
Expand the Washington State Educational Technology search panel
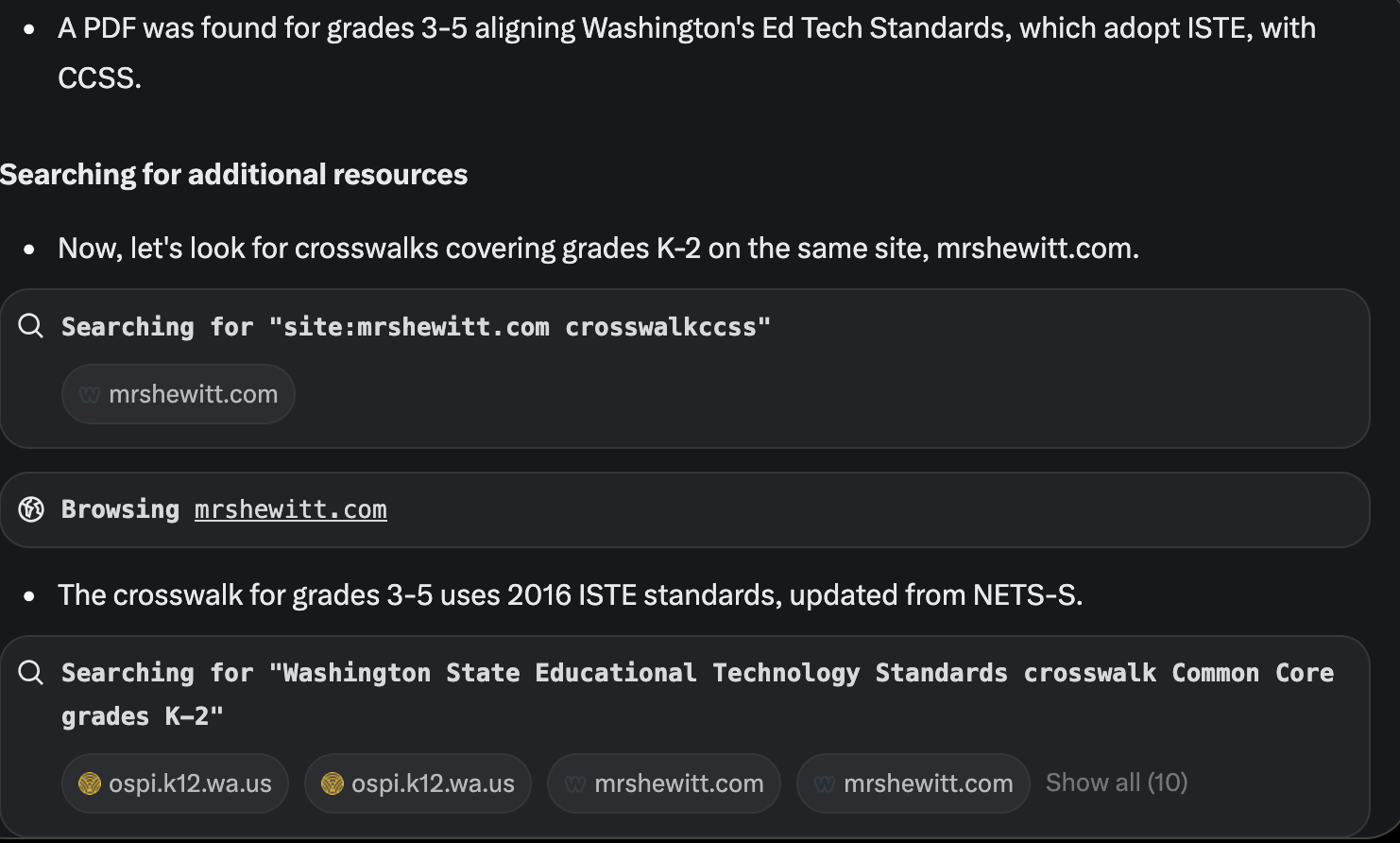pos(685,736)
